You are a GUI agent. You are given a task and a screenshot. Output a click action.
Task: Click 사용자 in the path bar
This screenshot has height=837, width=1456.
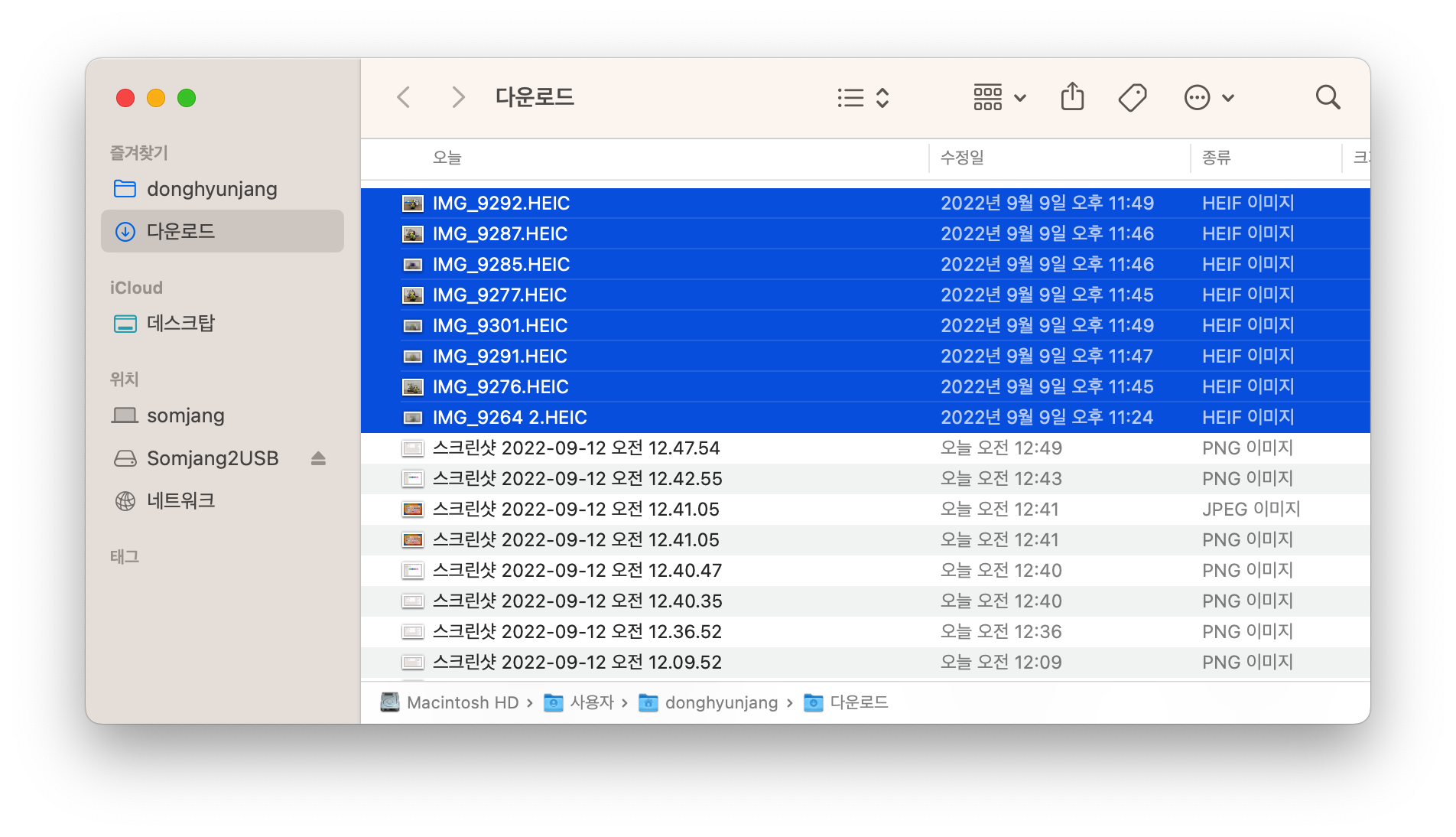pos(579,702)
